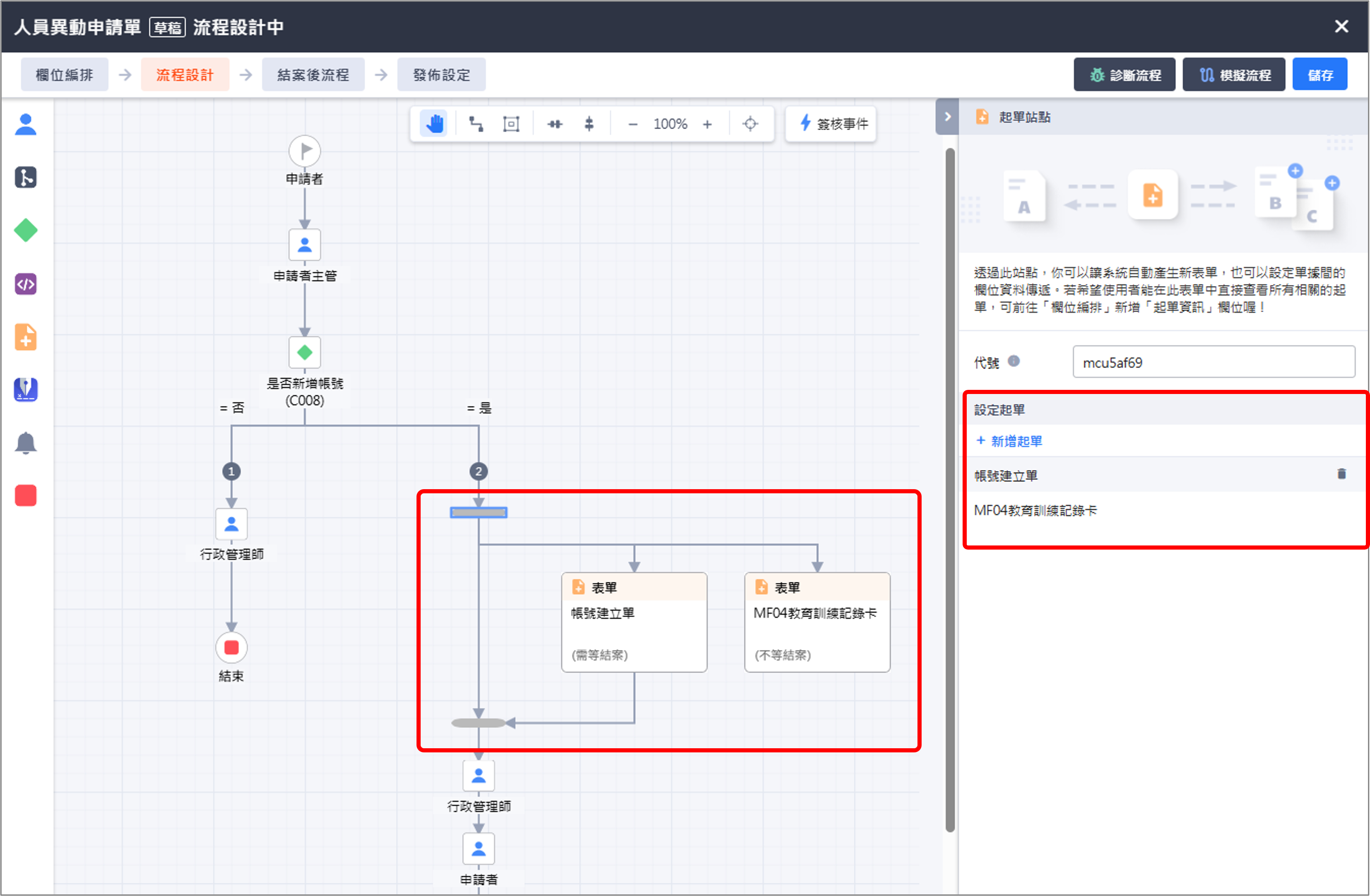
Task: Select the 帳號建立單 form card on the canvas
Action: click(634, 622)
